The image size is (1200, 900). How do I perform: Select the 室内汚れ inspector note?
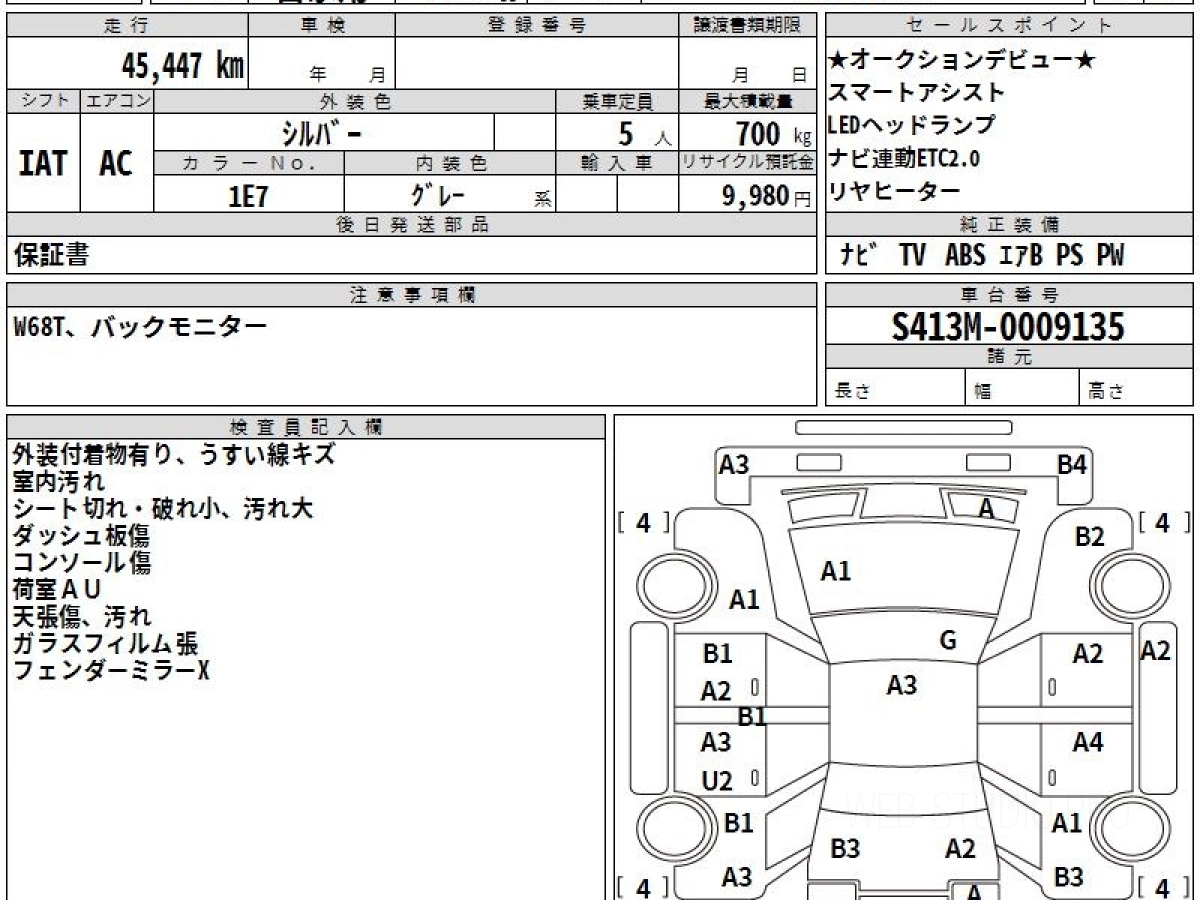(x=59, y=481)
